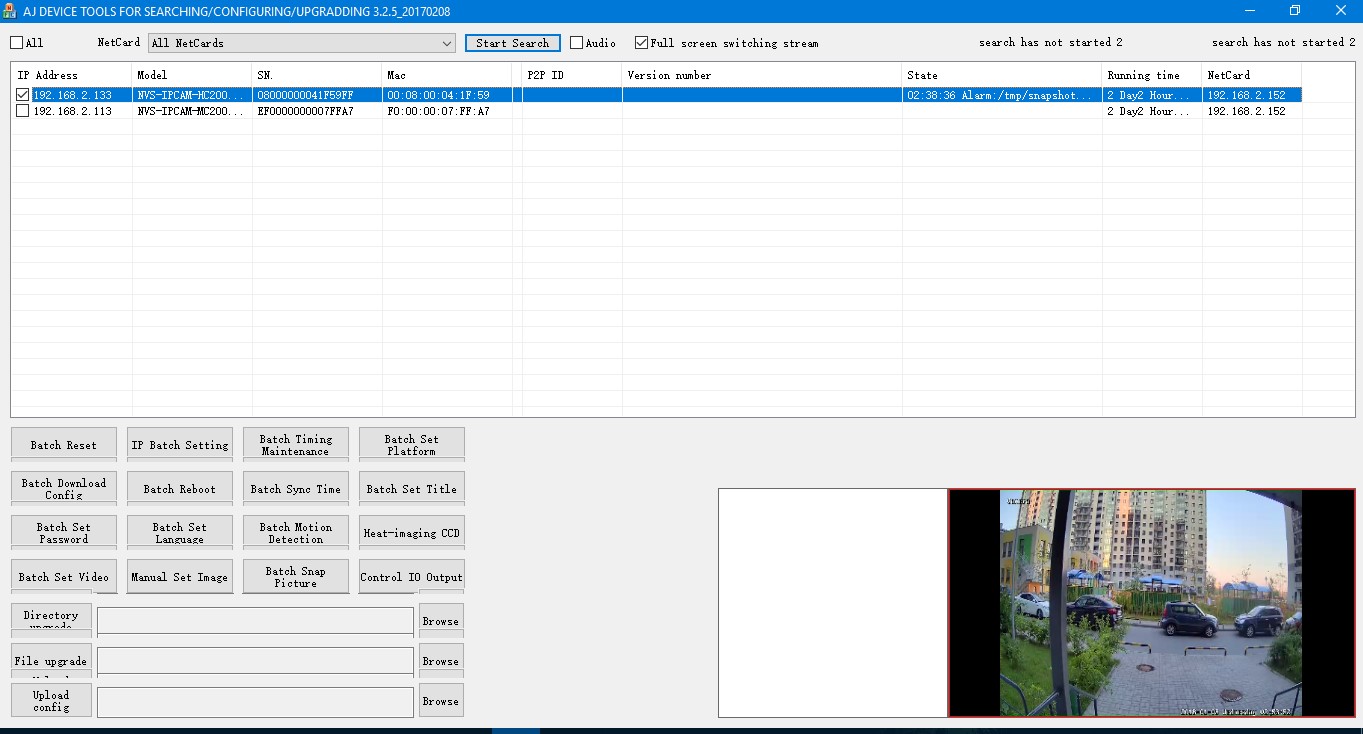Click the Heat-imaging CCD button
The height and width of the screenshot is (734, 1363).
coord(411,533)
